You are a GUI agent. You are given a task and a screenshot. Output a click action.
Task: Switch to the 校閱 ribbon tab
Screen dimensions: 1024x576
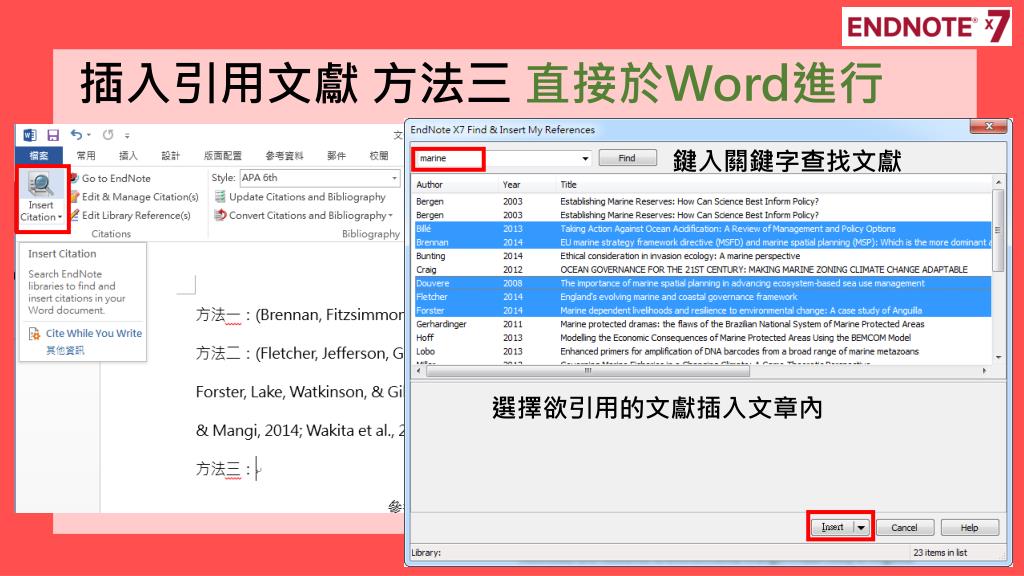point(379,155)
